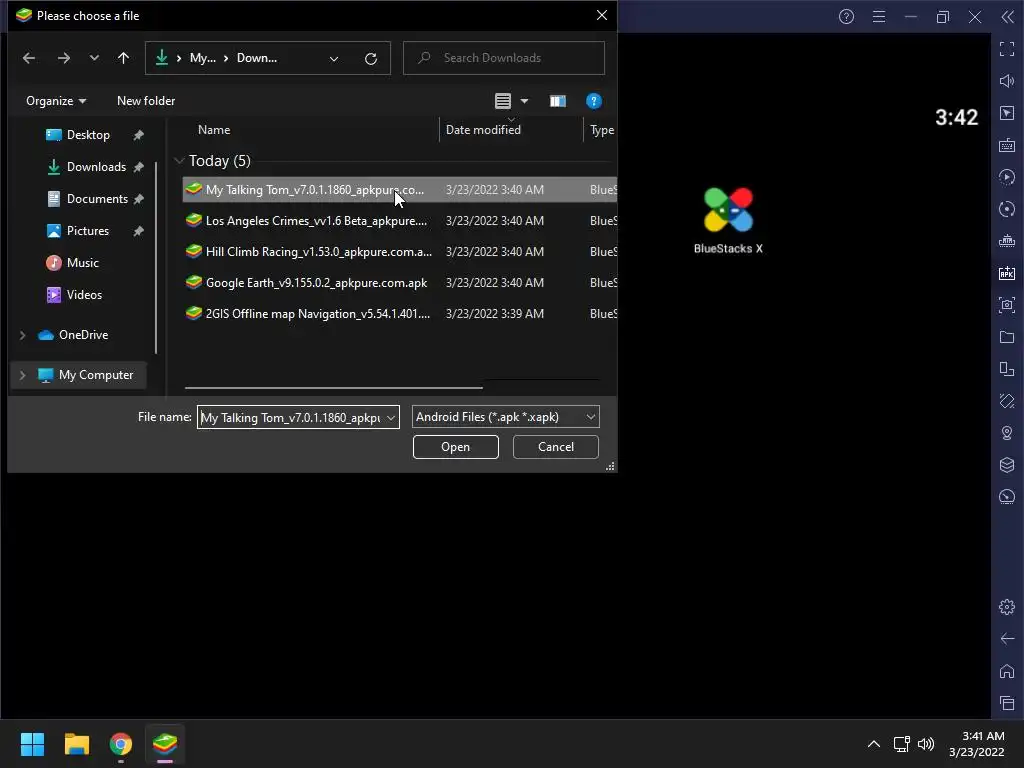Screen dimensions: 1024x768
Task: Navigate forward in file dialog
Action: [63, 58]
